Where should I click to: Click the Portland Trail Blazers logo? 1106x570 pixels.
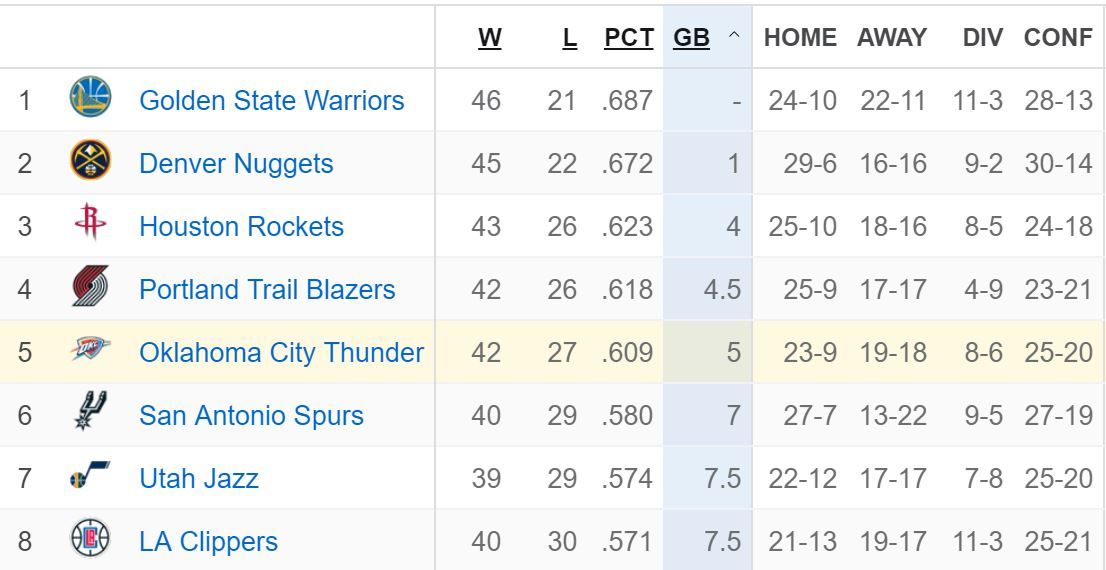(91, 289)
